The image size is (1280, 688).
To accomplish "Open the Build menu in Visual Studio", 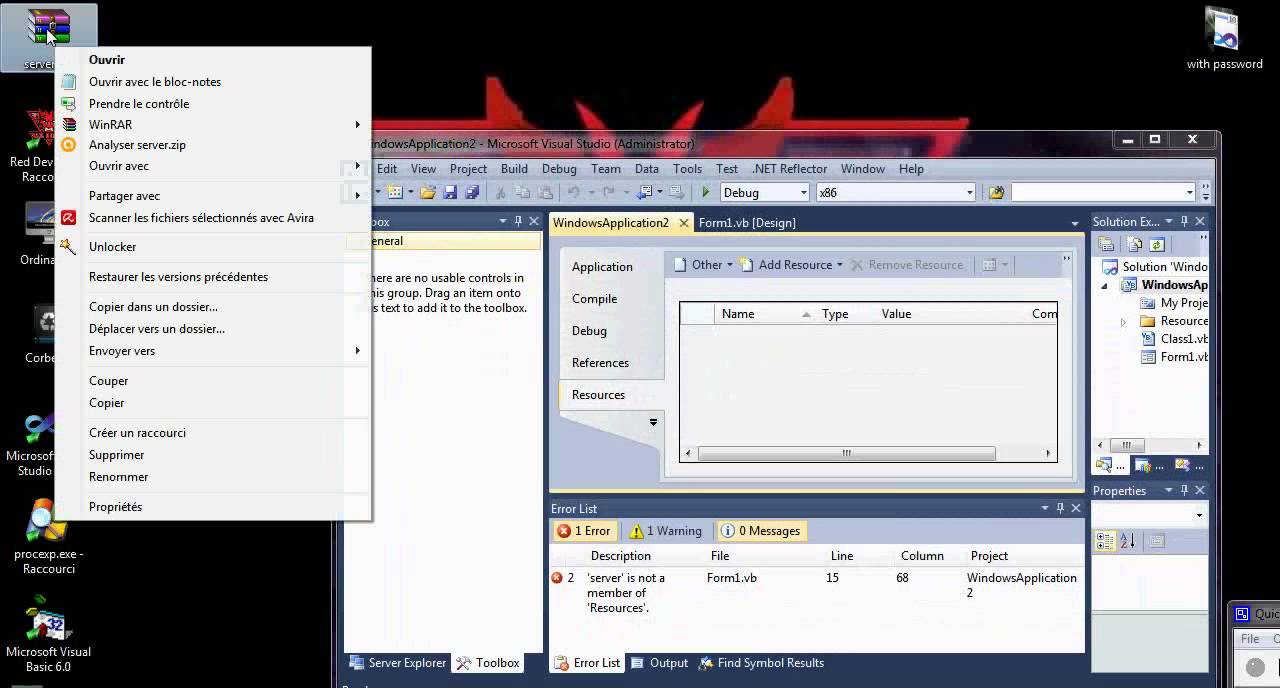I will click(514, 169).
